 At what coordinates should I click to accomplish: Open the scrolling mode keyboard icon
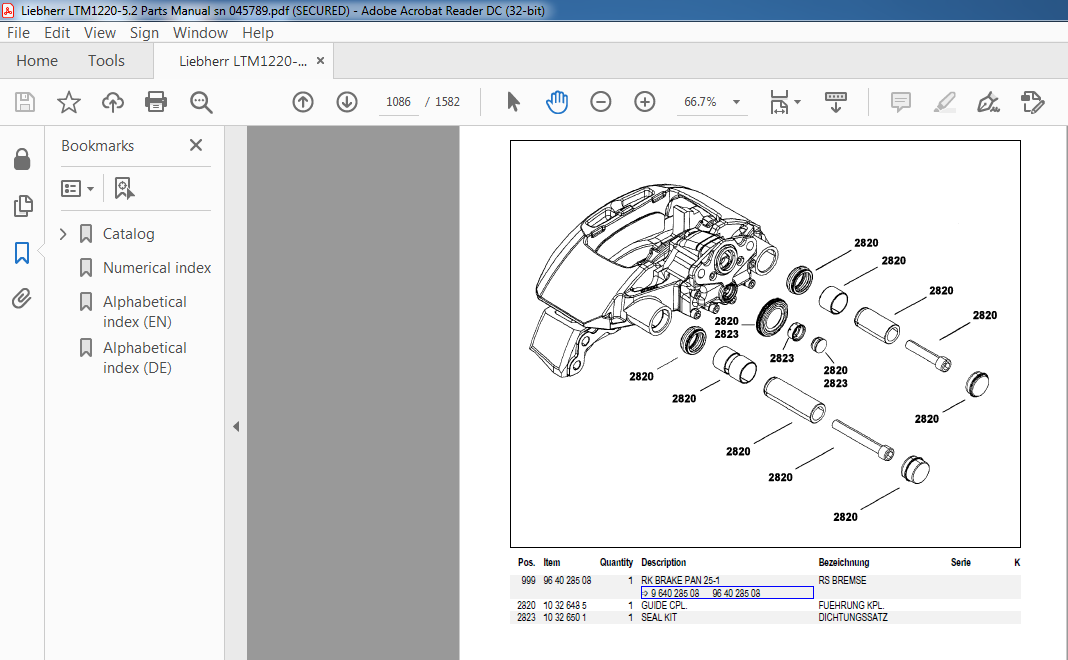(836, 102)
